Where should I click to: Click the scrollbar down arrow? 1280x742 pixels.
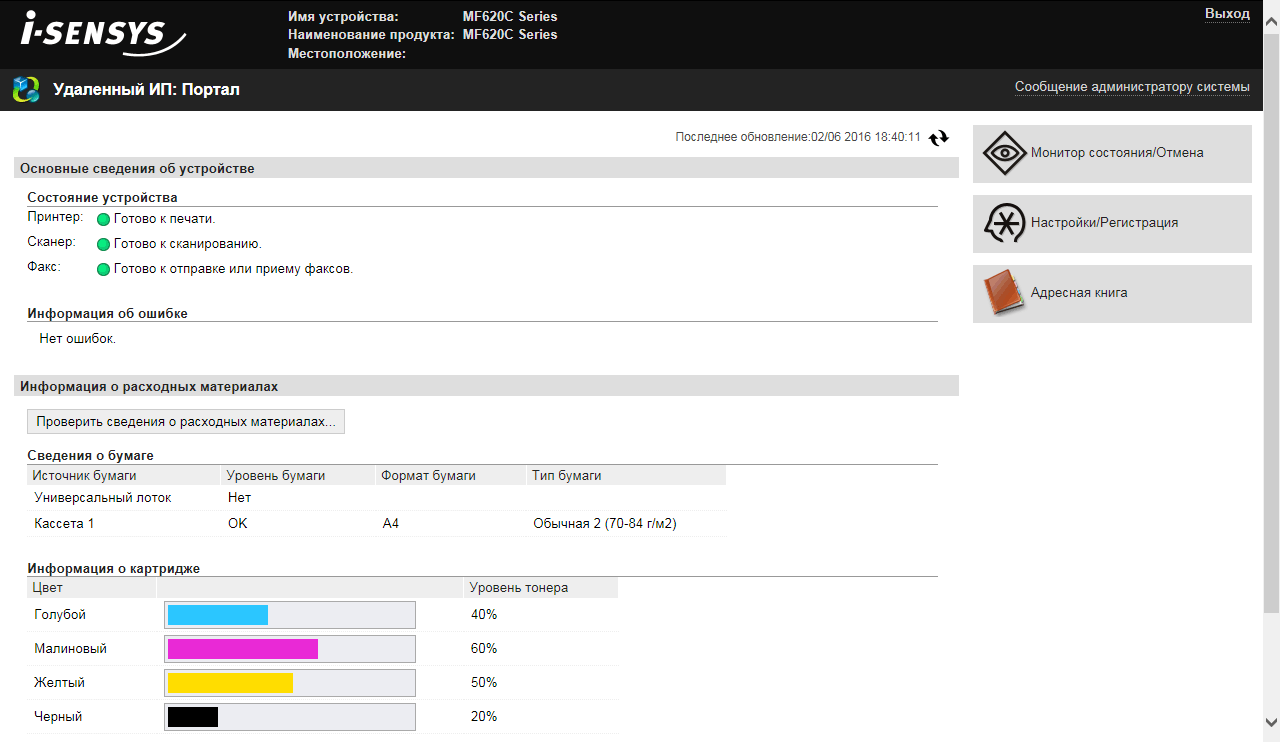click(x=1271, y=721)
